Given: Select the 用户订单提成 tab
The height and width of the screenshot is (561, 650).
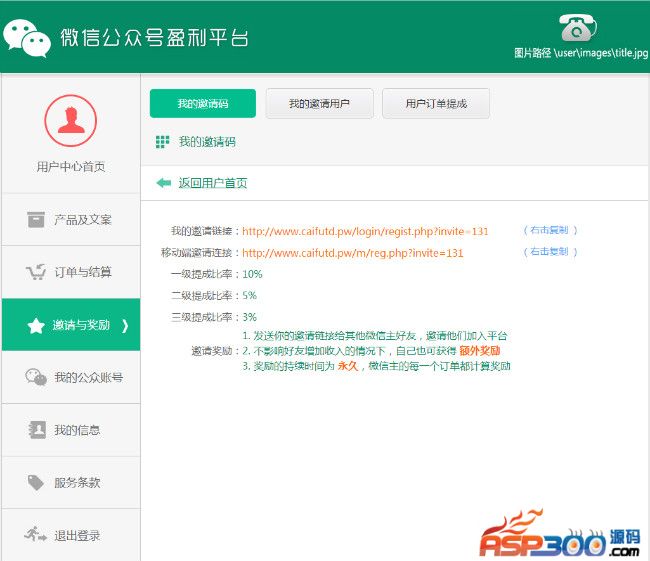Looking at the screenshot, I should point(435,103).
